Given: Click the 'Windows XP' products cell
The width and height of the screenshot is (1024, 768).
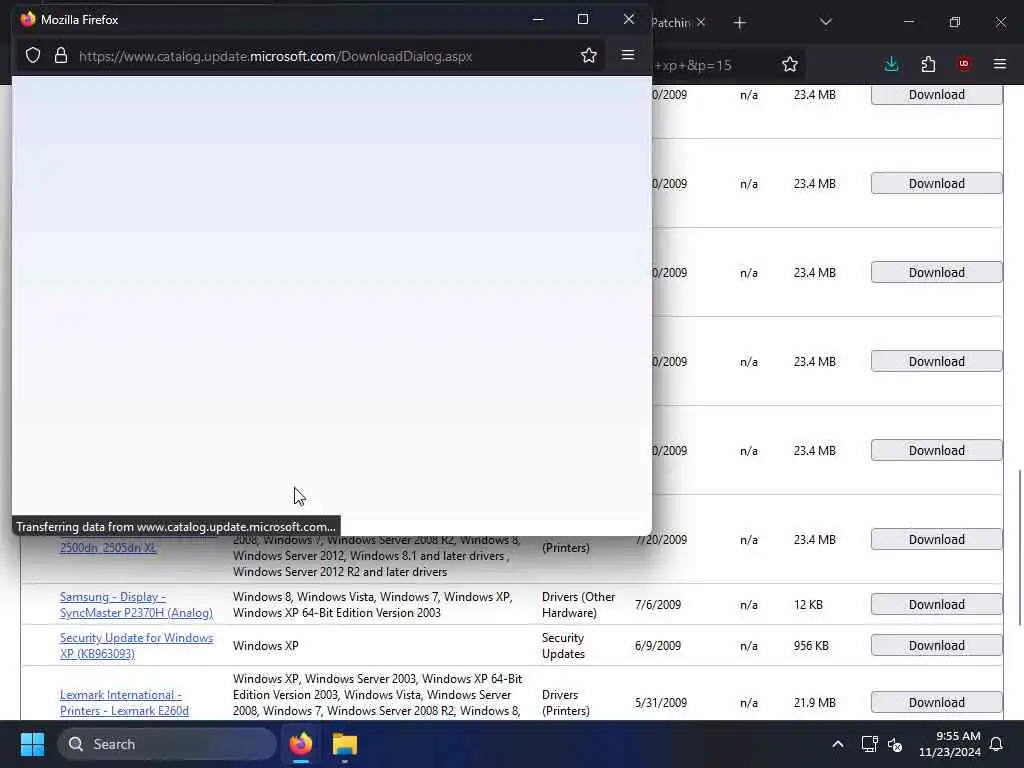Looking at the screenshot, I should tap(265, 646).
